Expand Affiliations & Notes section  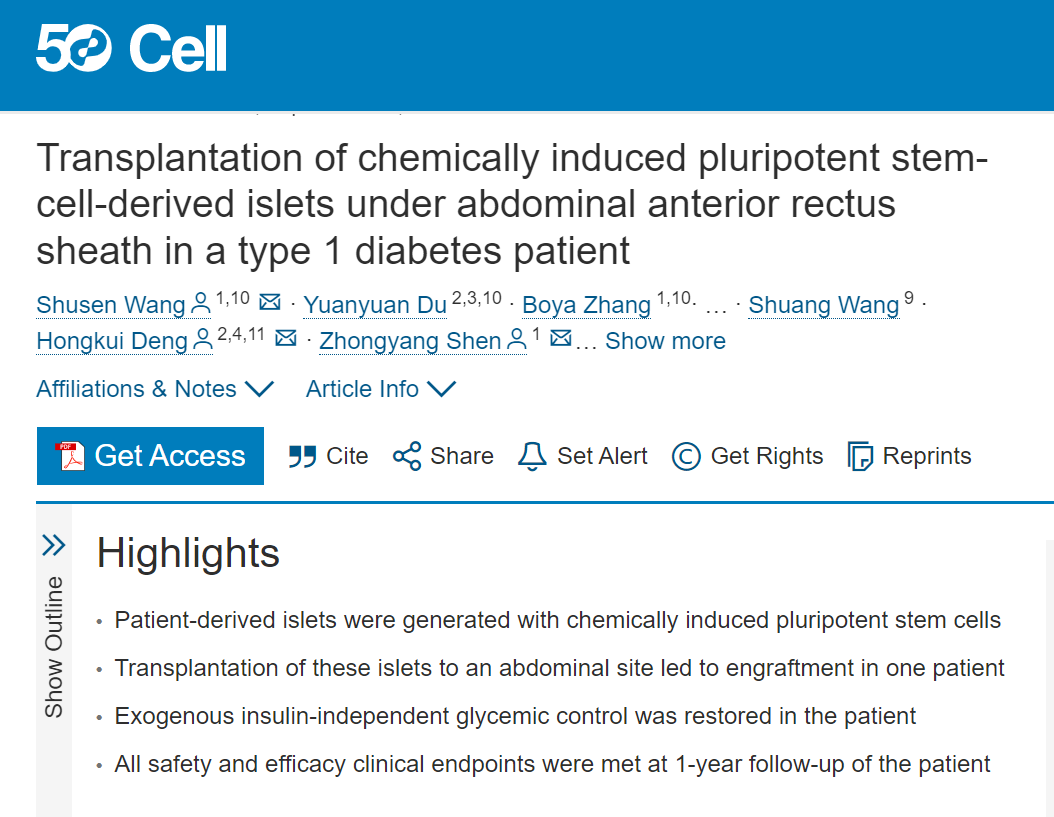pos(155,389)
